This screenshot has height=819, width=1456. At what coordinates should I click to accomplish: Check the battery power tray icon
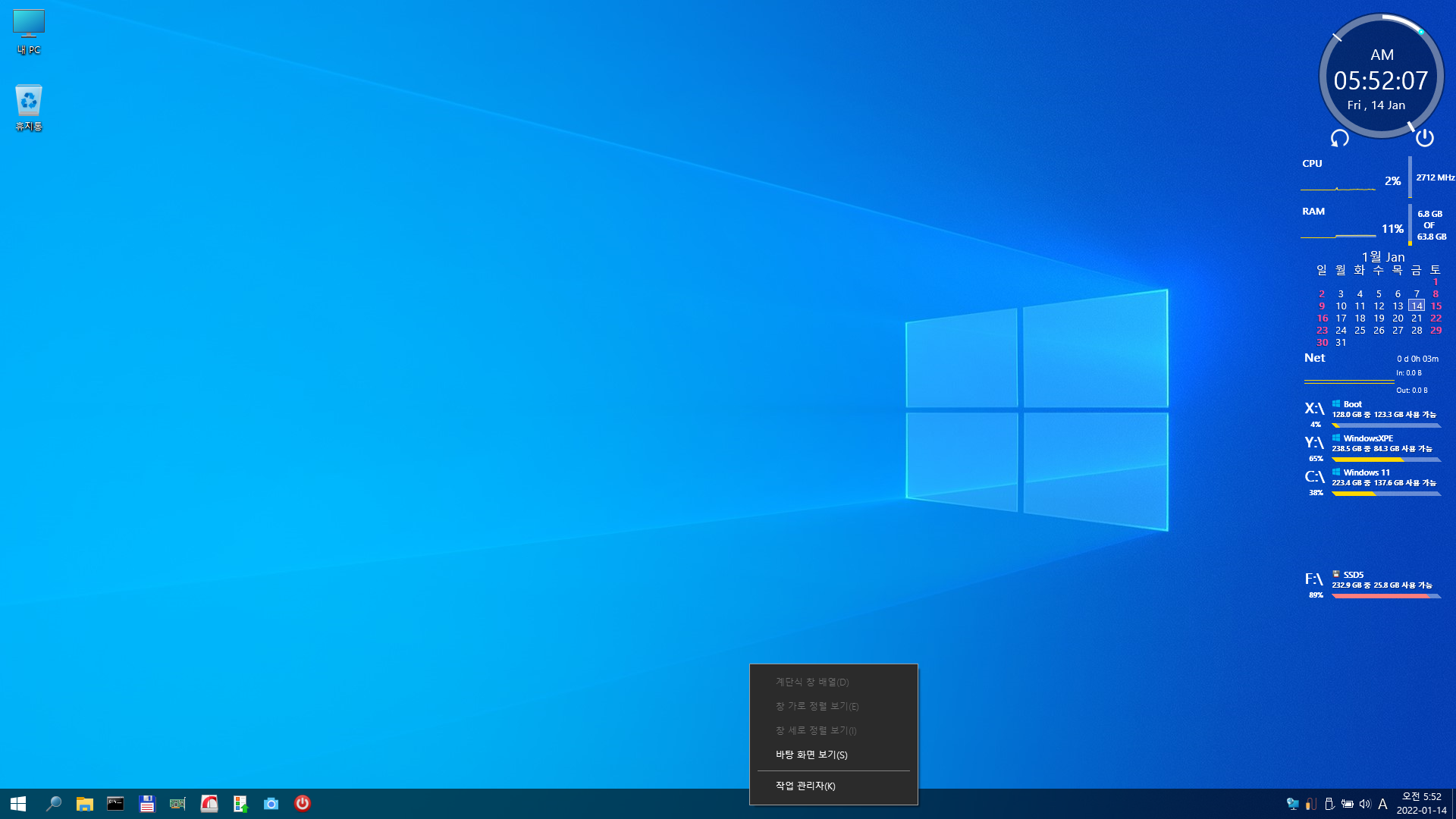click(x=1348, y=804)
